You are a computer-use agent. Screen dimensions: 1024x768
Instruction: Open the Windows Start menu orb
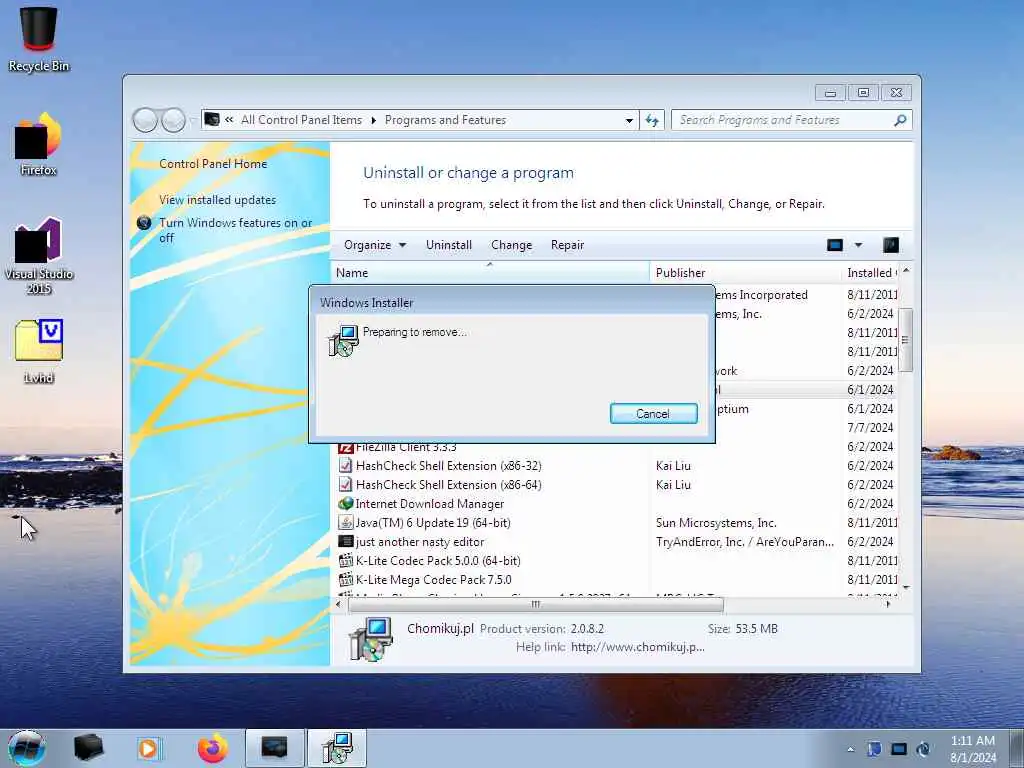27,748
